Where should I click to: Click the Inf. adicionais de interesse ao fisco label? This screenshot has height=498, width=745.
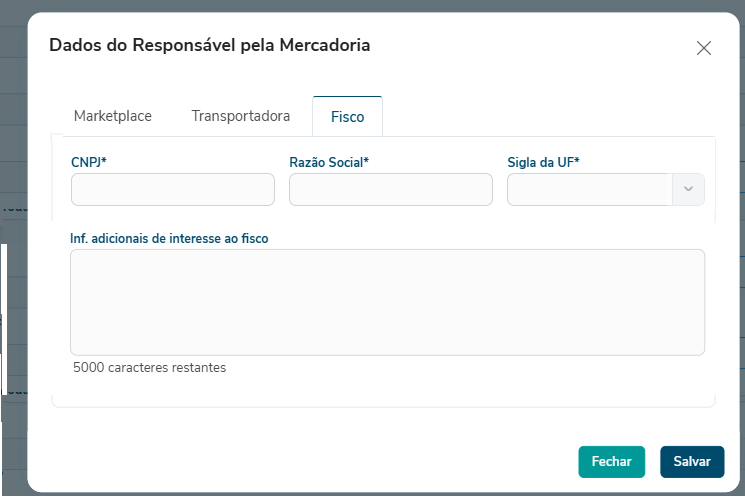[169, 239]
